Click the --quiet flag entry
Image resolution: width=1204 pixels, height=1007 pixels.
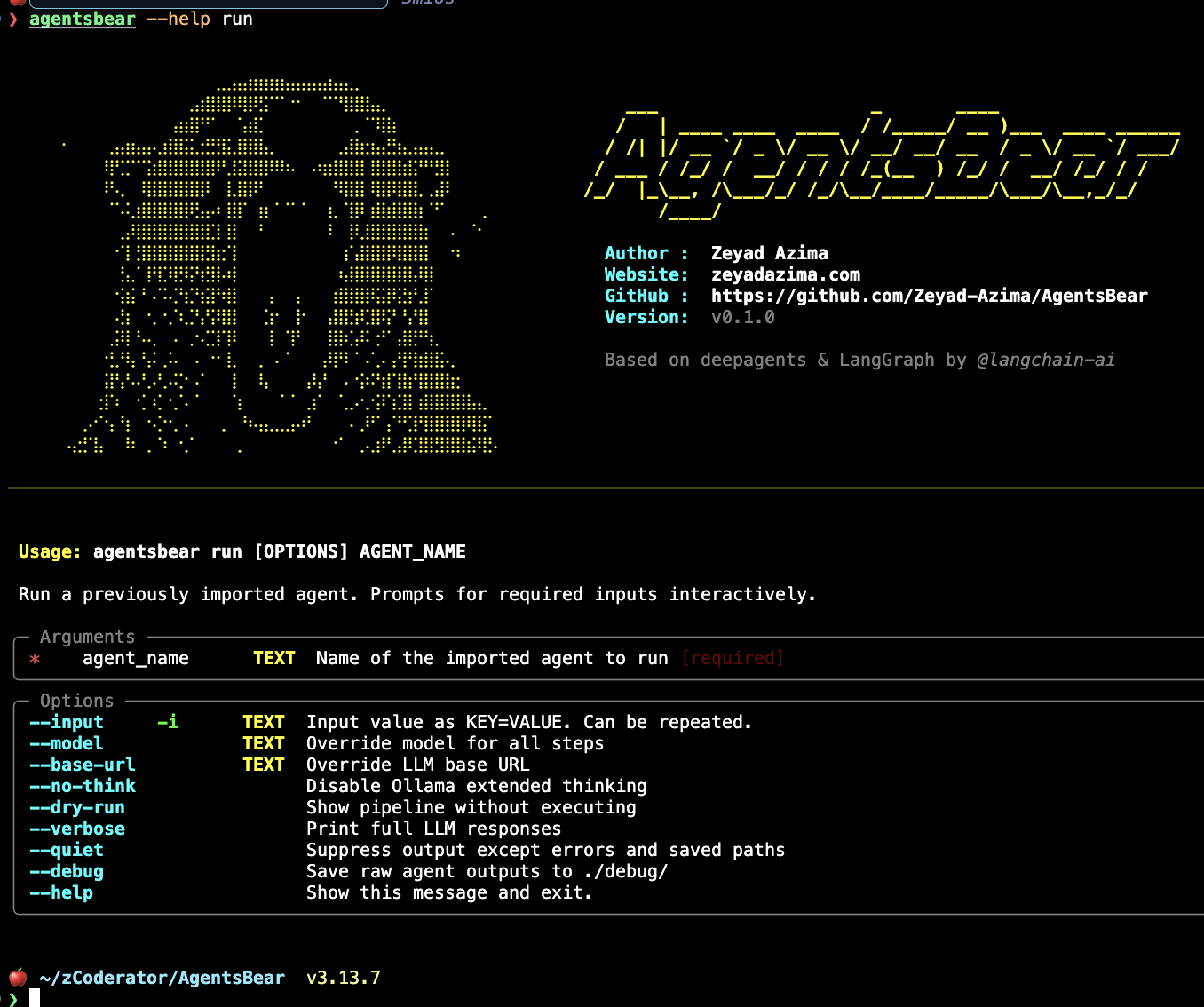pos(67,850)
